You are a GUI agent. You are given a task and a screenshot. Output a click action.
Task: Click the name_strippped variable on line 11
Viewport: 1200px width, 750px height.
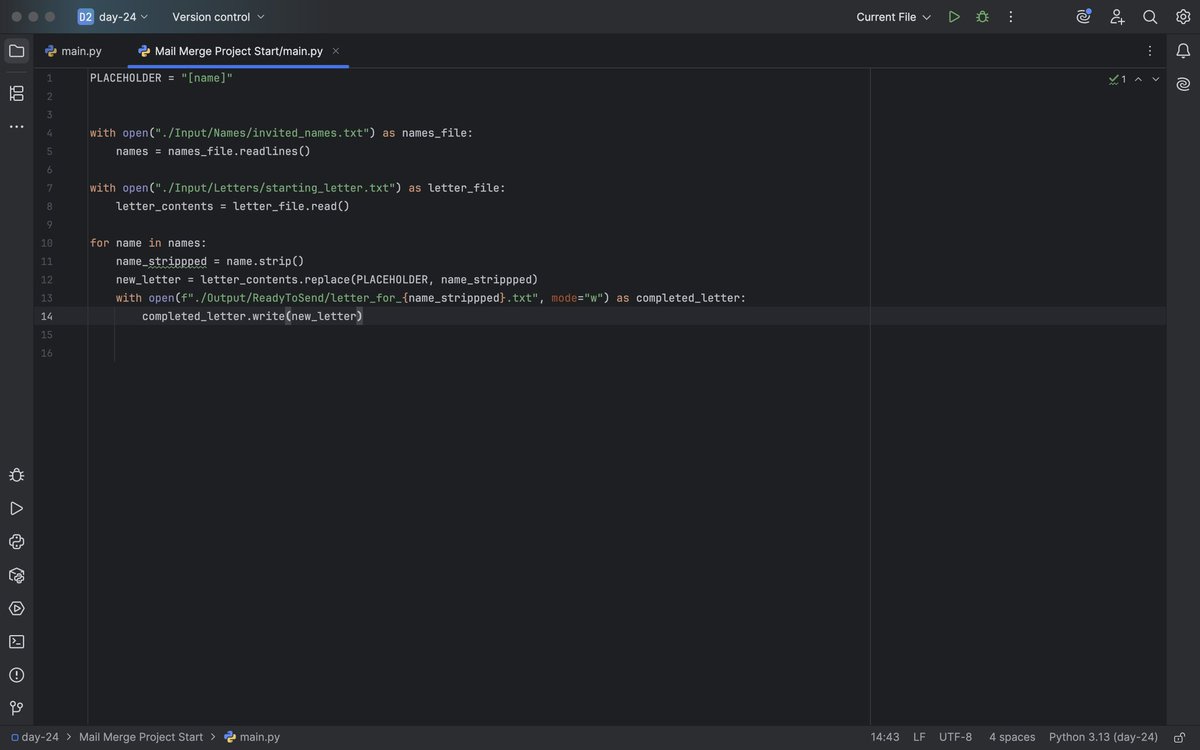[x=161, y=261]
